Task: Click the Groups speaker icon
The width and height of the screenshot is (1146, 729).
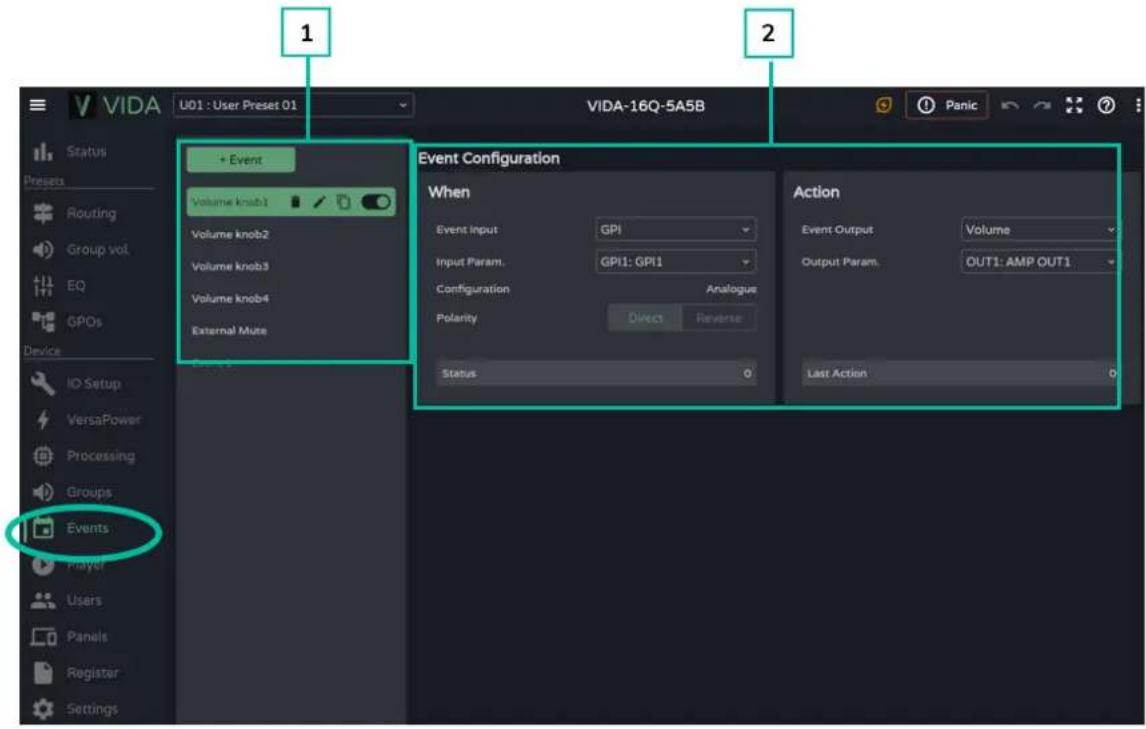Action: (x=43, y=491)
